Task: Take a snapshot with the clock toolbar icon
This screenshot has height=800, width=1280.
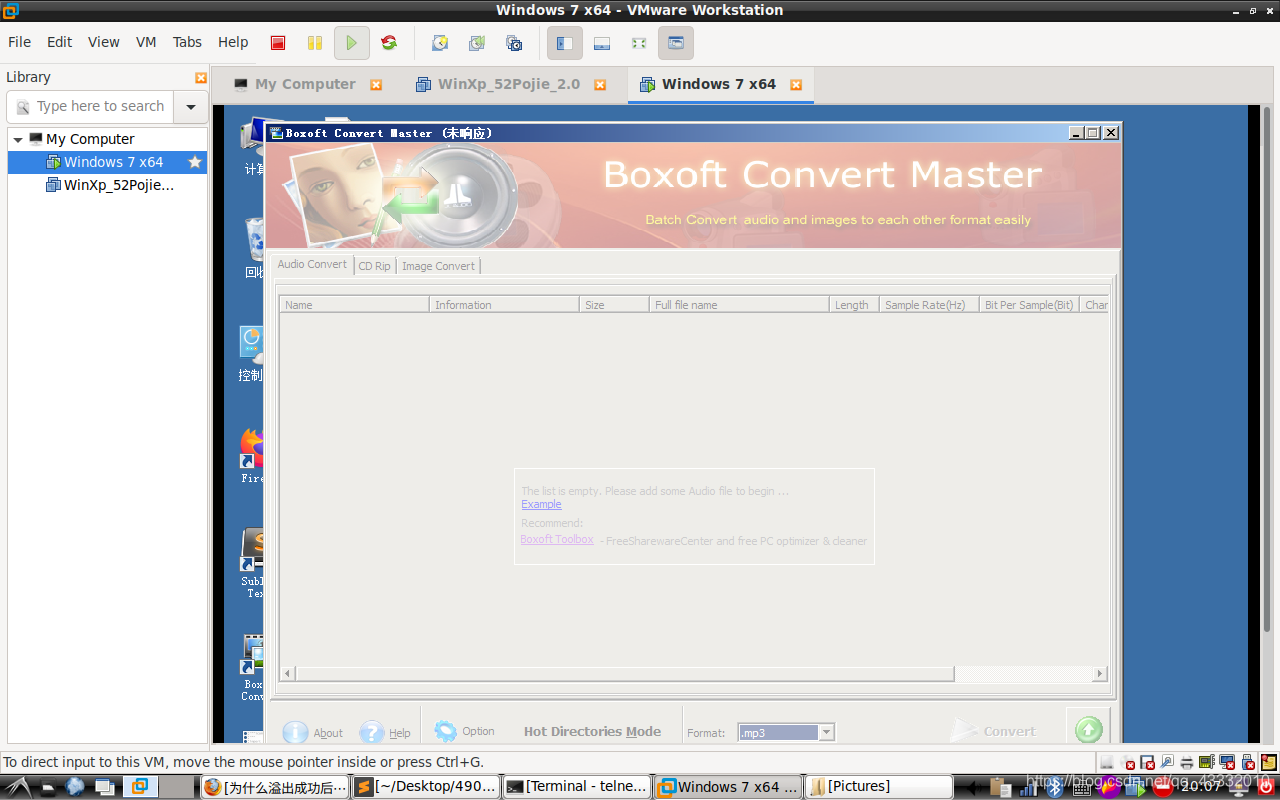Action: click(x=440, y=43)
